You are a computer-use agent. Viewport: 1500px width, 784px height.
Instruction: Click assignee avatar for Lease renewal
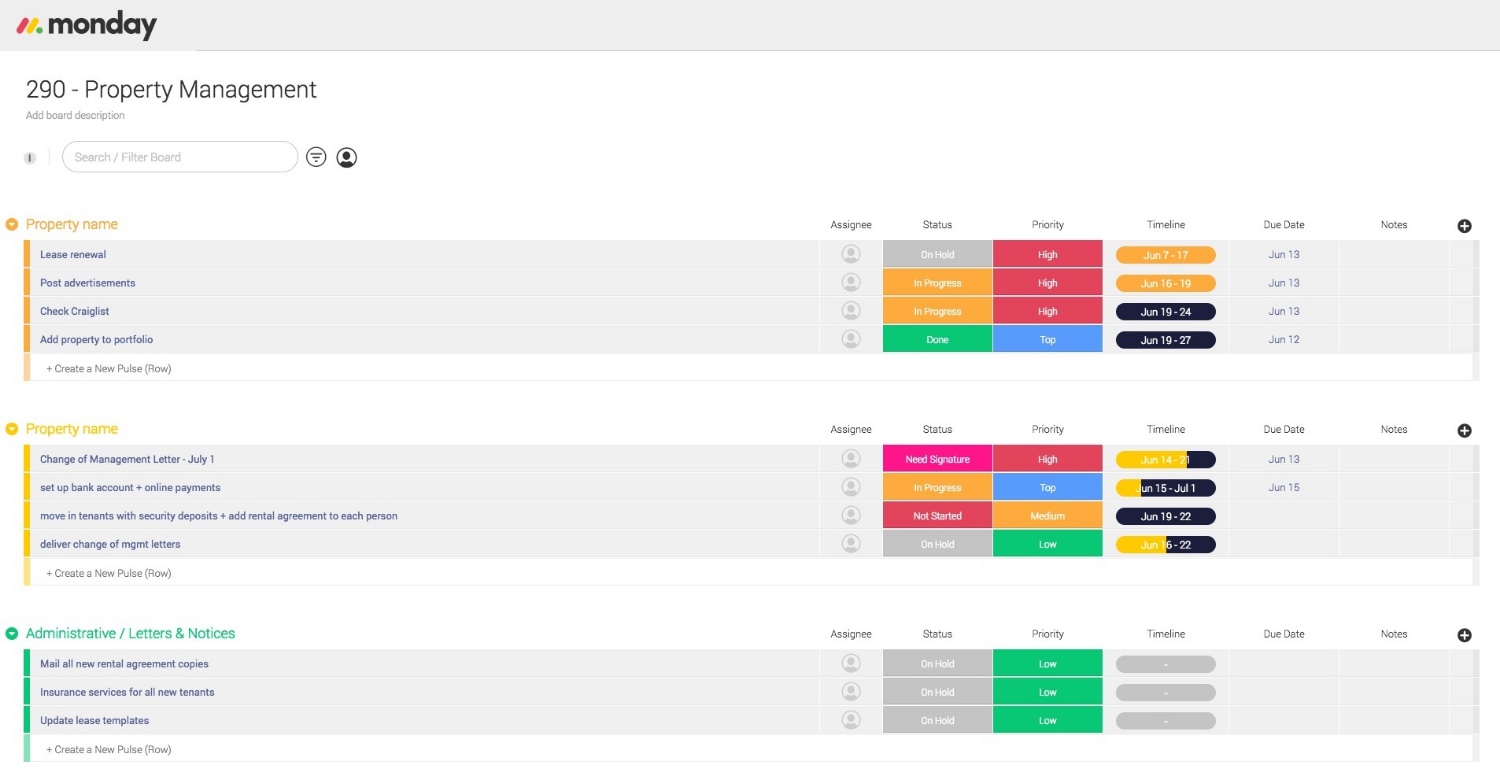click(851, 255)
